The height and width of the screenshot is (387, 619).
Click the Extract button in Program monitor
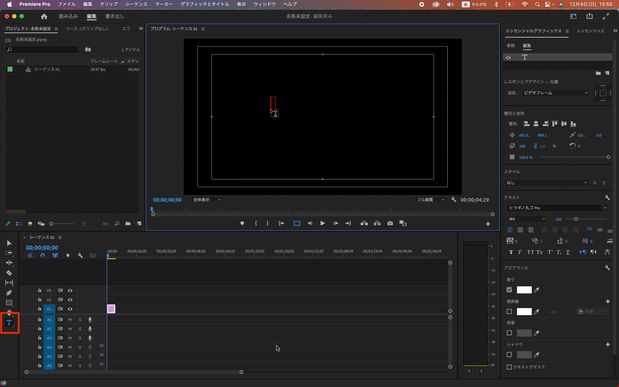377,223
